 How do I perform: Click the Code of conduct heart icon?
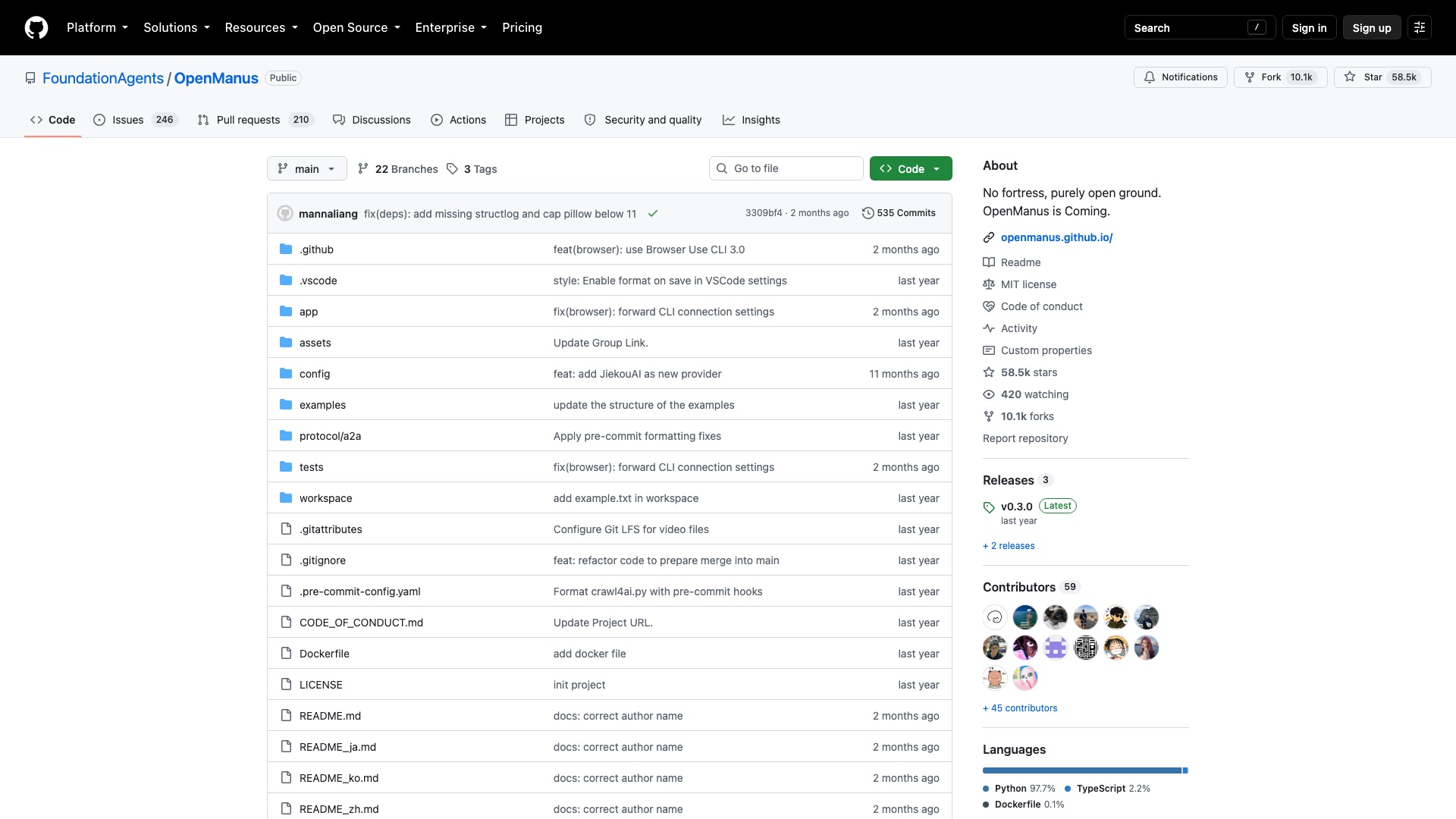tap(989, 306)
